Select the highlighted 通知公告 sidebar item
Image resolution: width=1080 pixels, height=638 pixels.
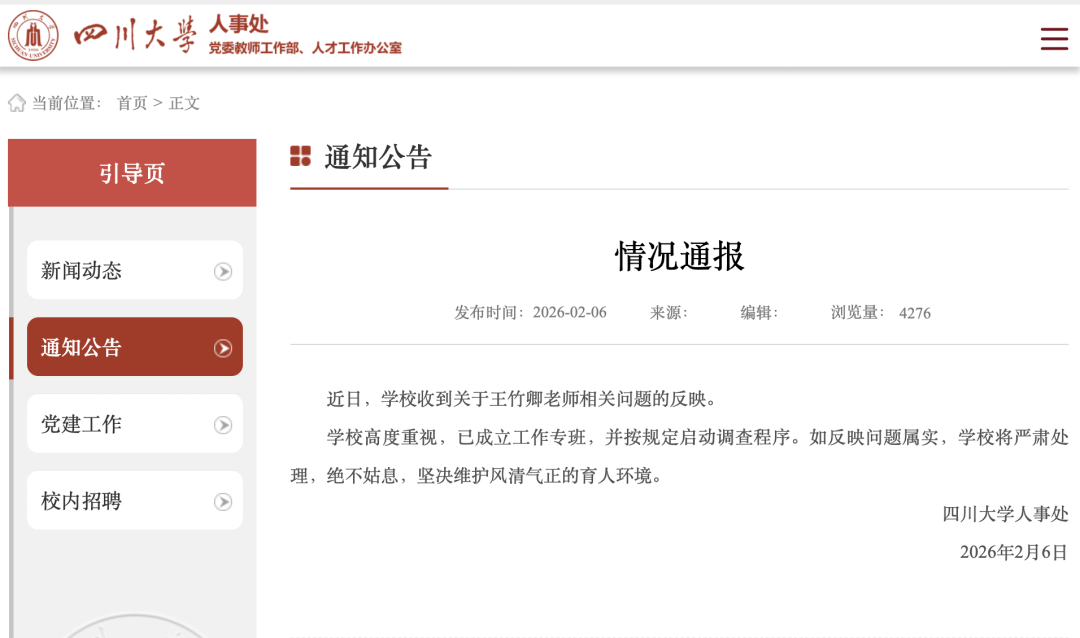click(82, 348)
